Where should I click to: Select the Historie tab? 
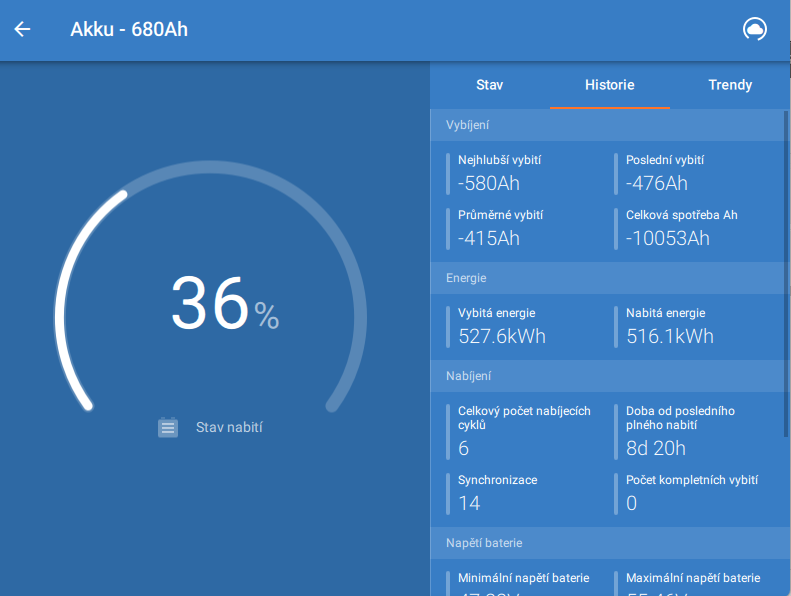609,85
